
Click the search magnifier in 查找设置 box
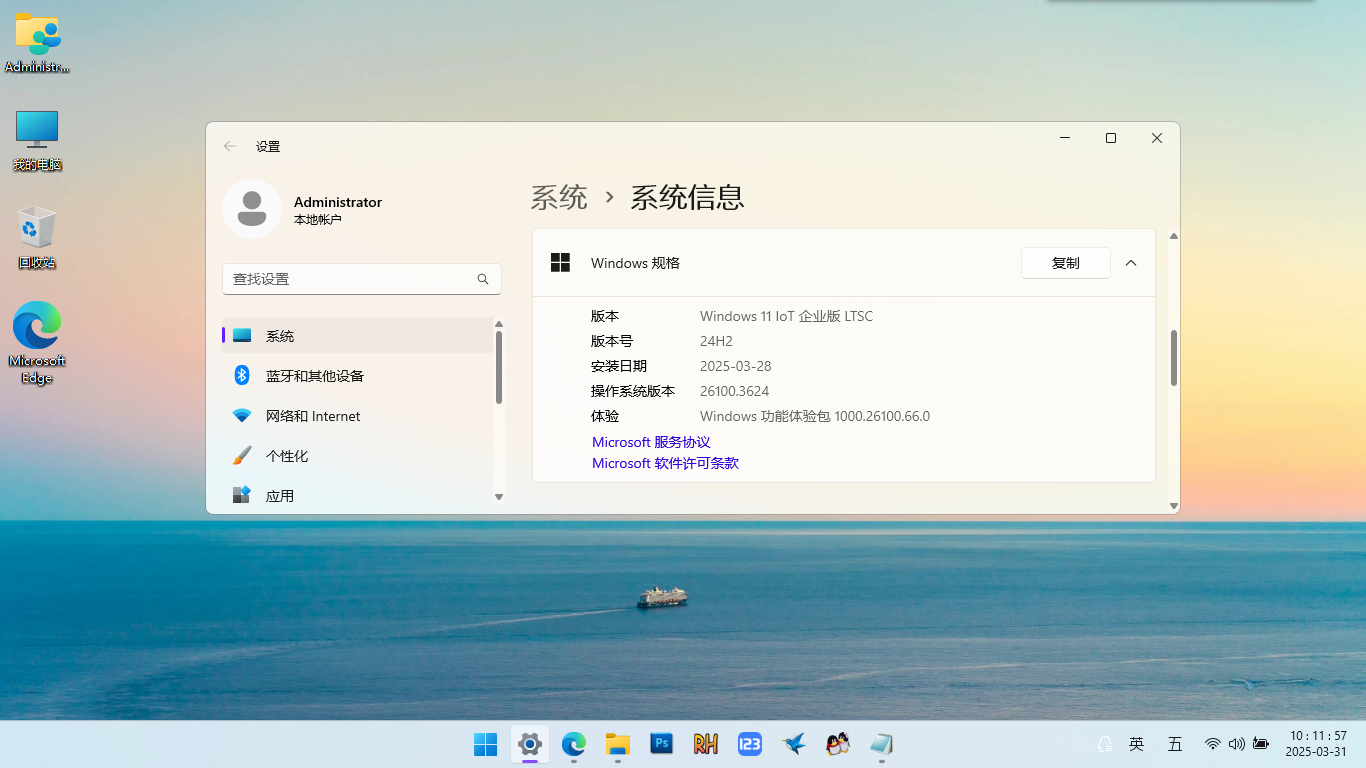click(483, 279)
